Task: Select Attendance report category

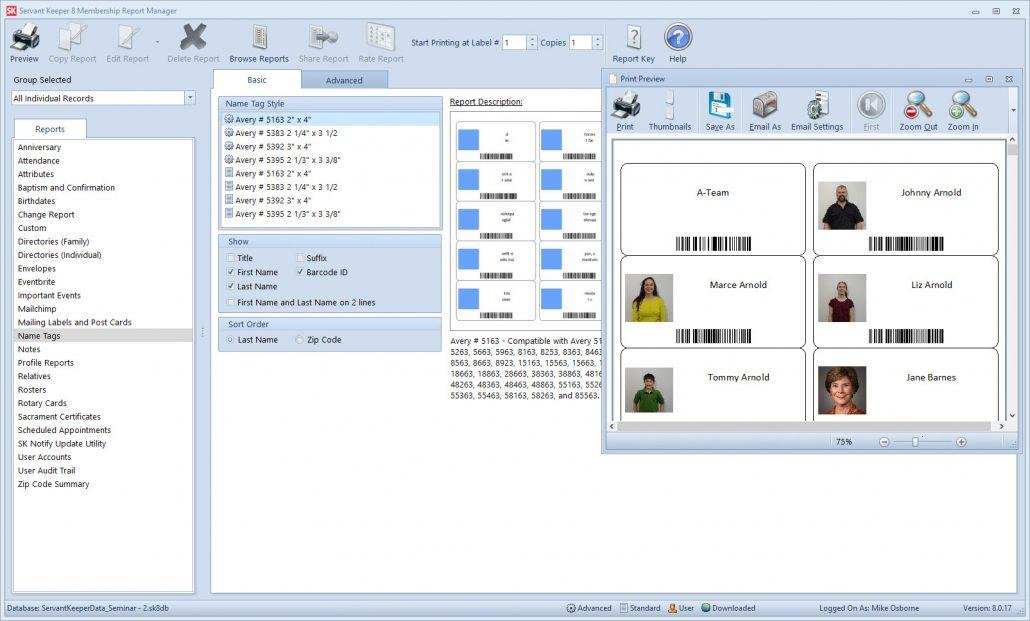Action: pyautogui.click(x=102, y=160)
